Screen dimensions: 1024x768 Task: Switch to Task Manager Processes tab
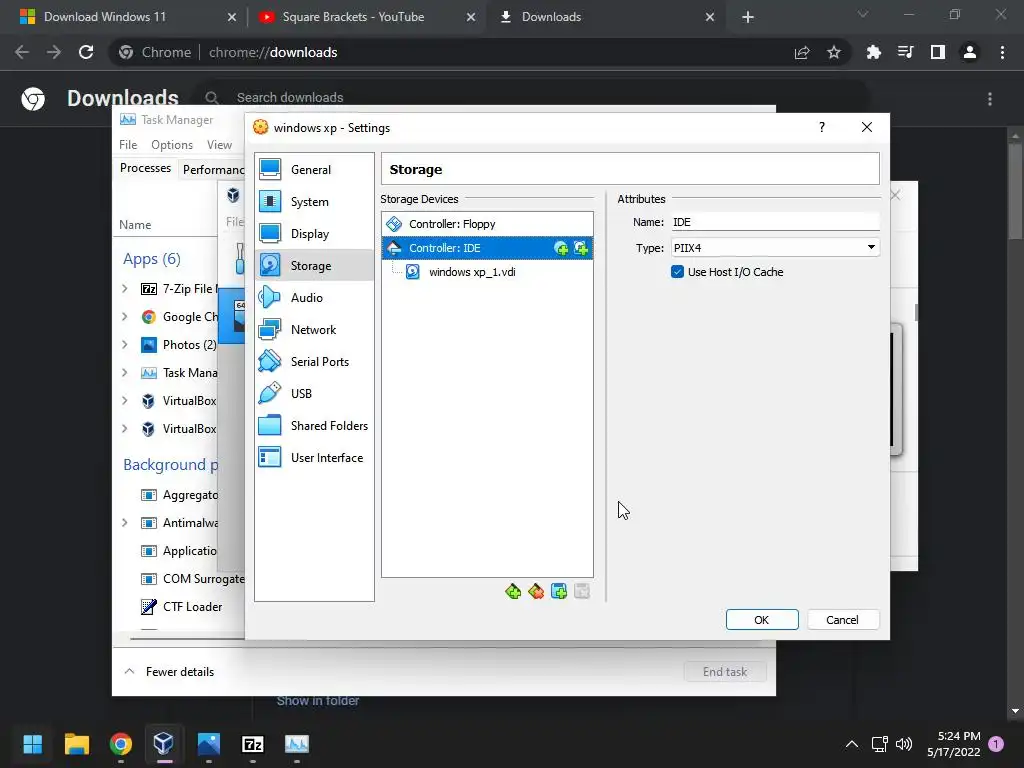[145, 168]
